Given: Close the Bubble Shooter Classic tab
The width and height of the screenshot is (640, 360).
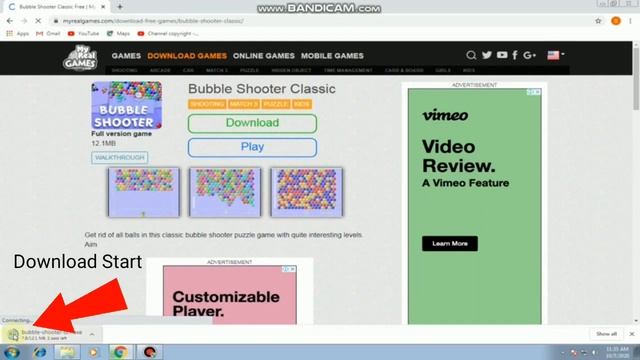Looking at the screenshot, I should 103,7.
